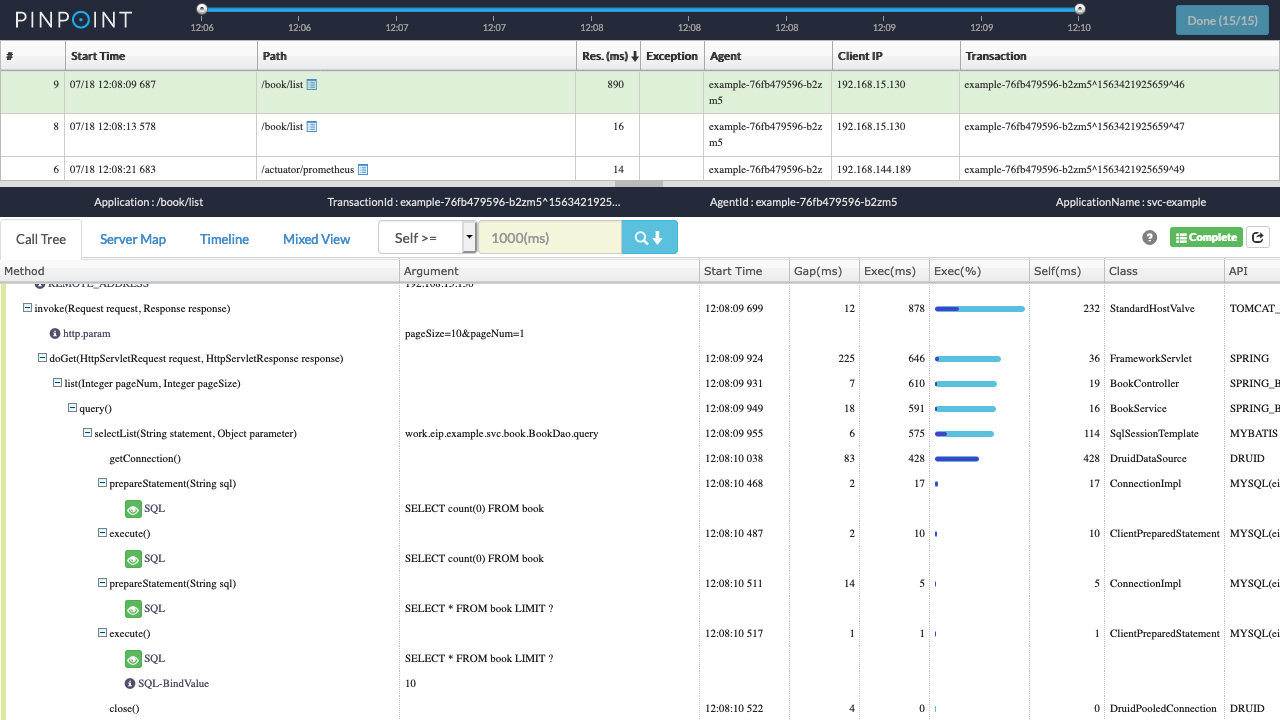Collapse the doGet method node
The height and width of the screenshot is (720, 1280).
(43, 359)
